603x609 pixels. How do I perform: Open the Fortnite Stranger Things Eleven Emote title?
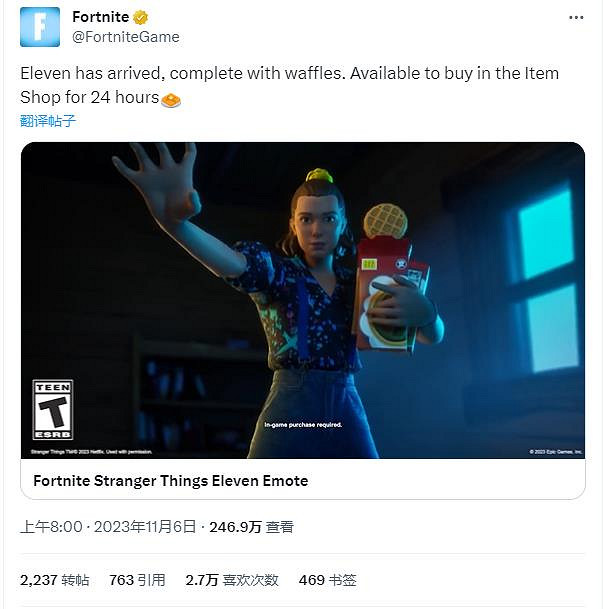click(170, 480)
